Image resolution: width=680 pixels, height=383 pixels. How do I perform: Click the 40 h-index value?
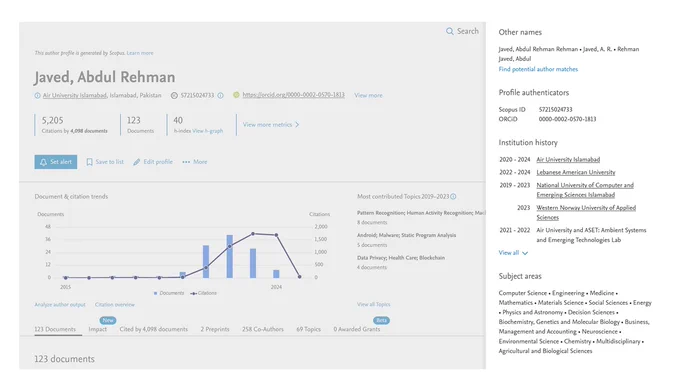pyautogui.click(x=178, y=120)
